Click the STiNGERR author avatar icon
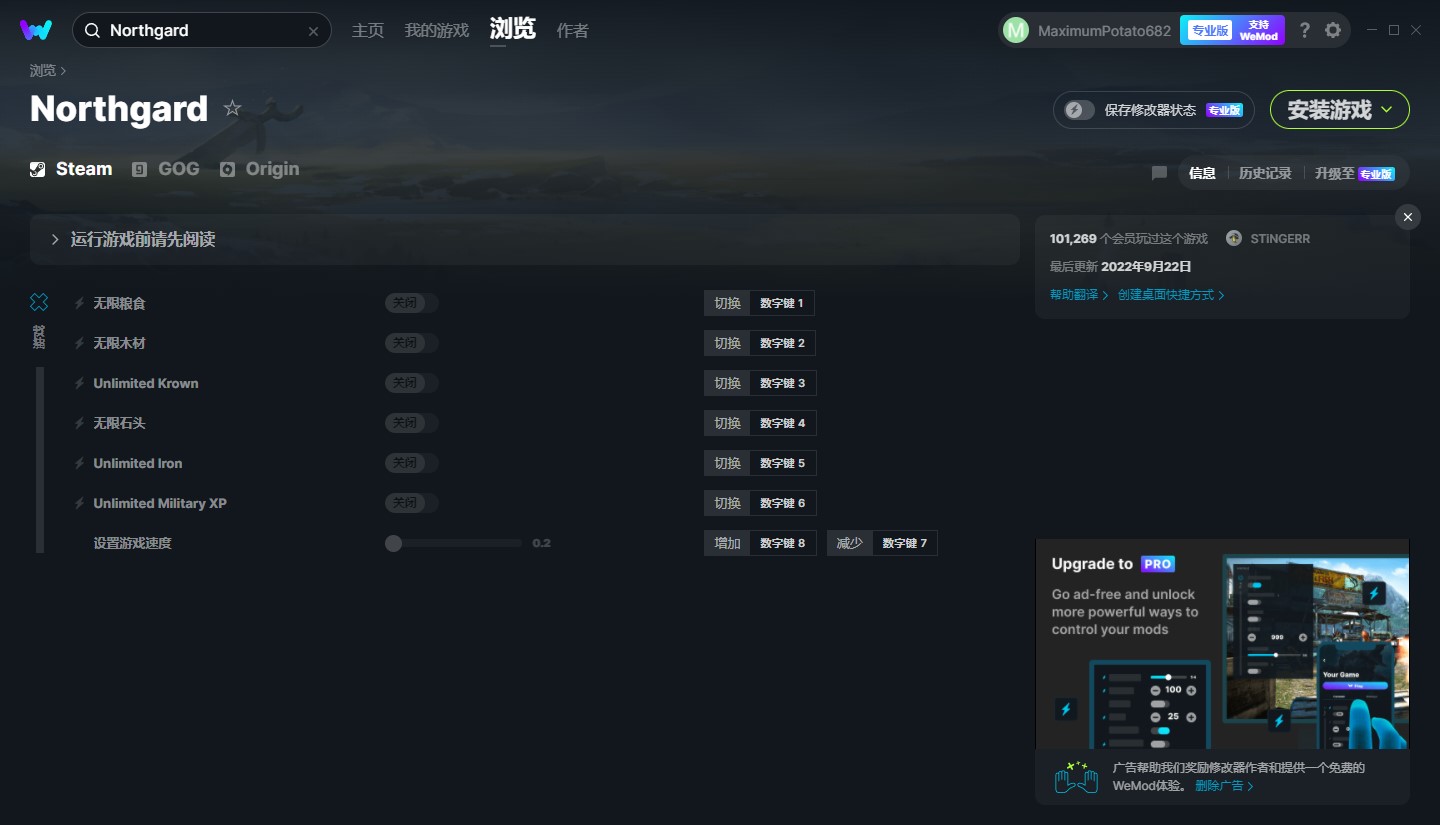Image resolution: width=1440 pixels, height=825 pixels. click(1234, 238)
